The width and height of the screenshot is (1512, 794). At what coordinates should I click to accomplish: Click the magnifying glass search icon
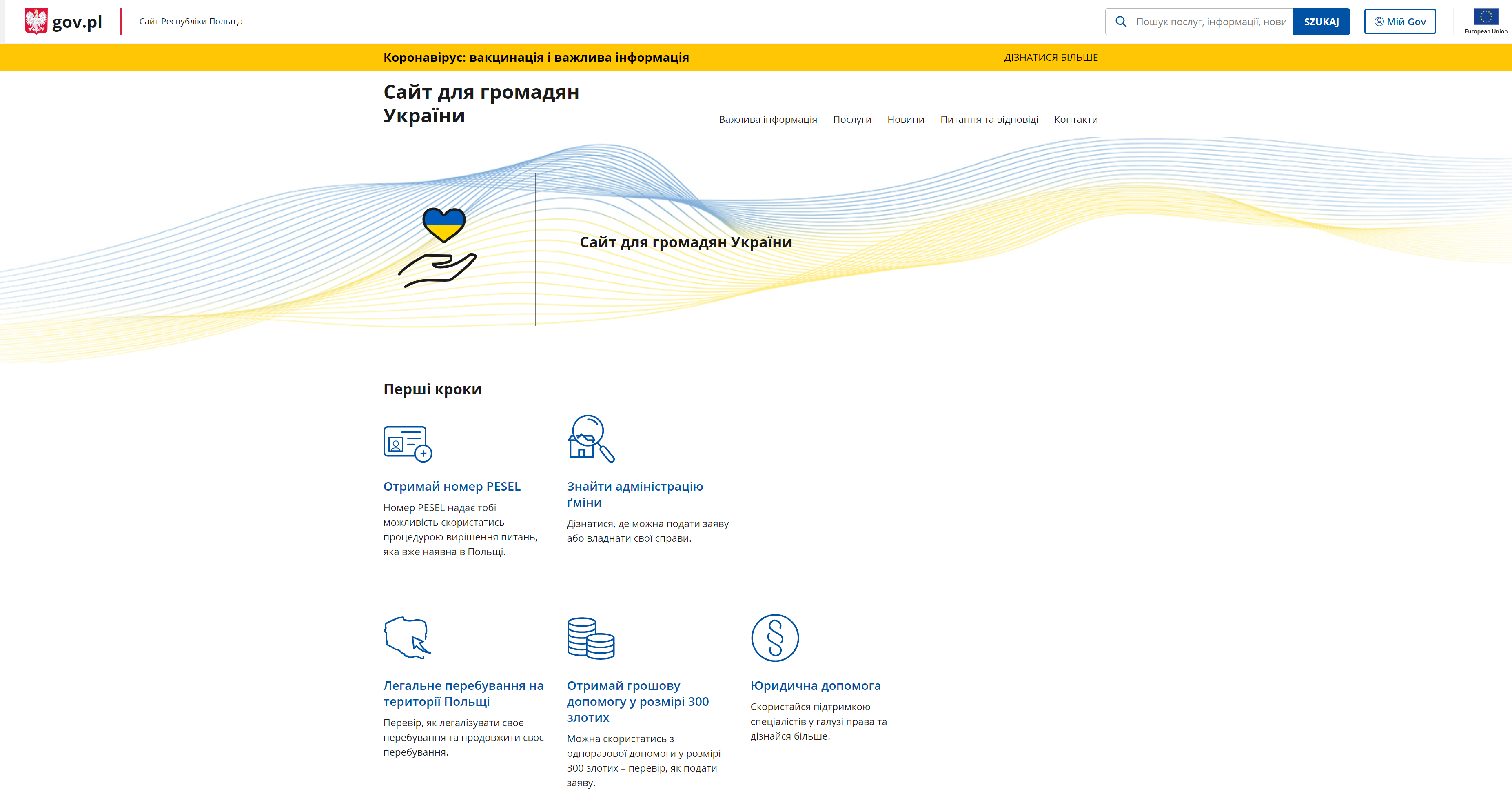click(1120, 22)
